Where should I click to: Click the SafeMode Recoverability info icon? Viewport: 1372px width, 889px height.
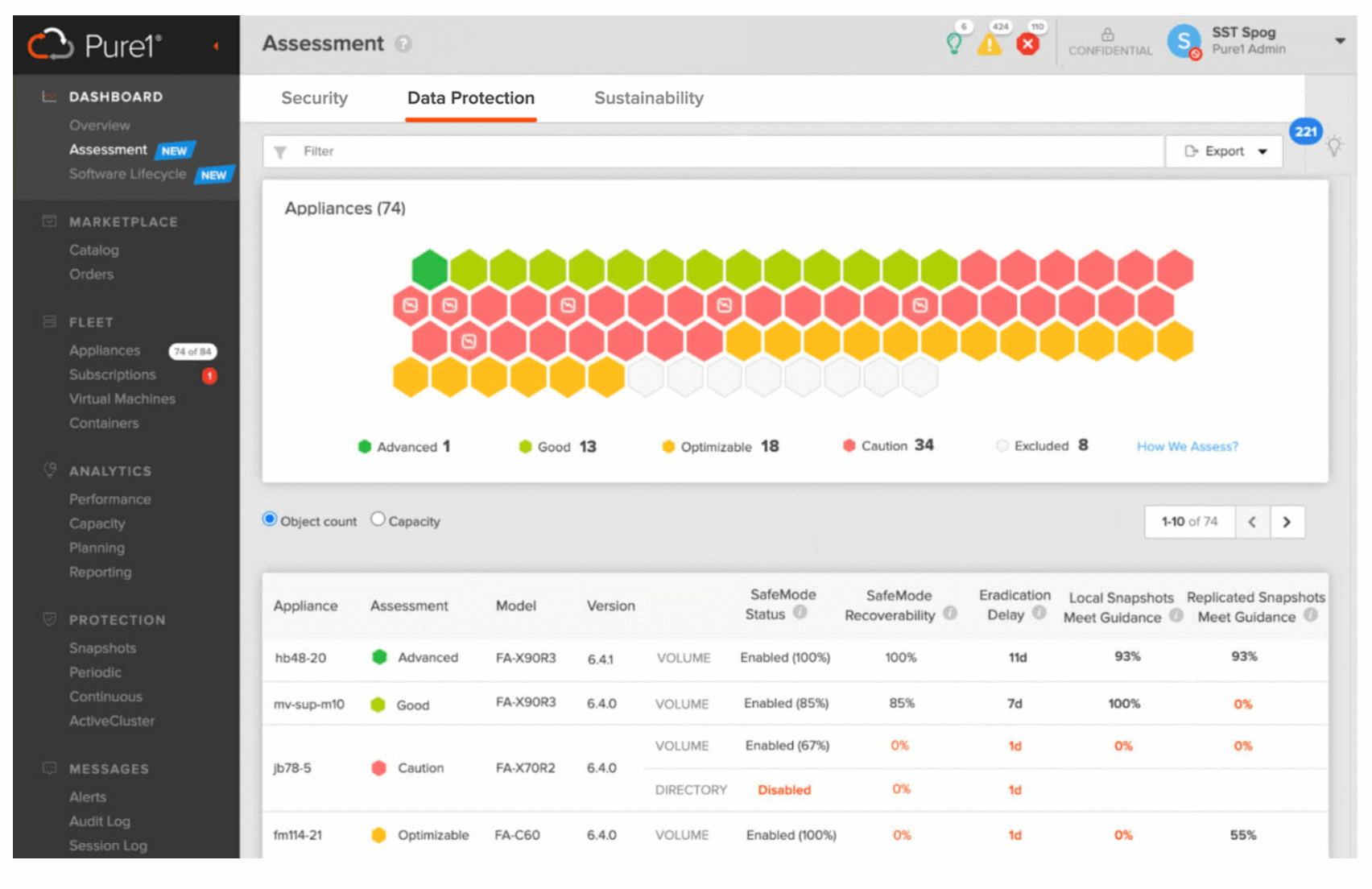pos(950,614)
